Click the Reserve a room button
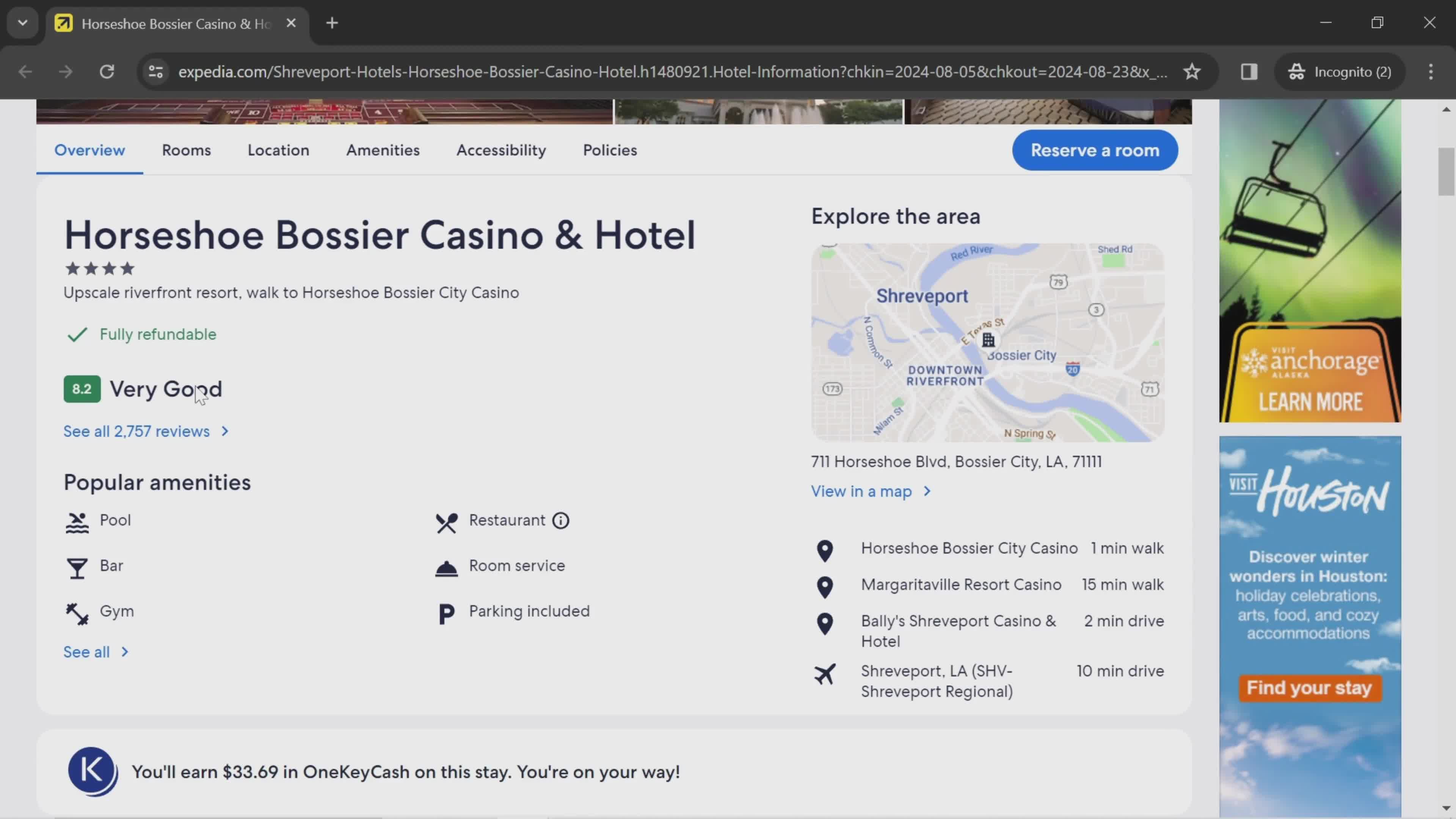1456x819 pixels. click(x=1095, y=151)
